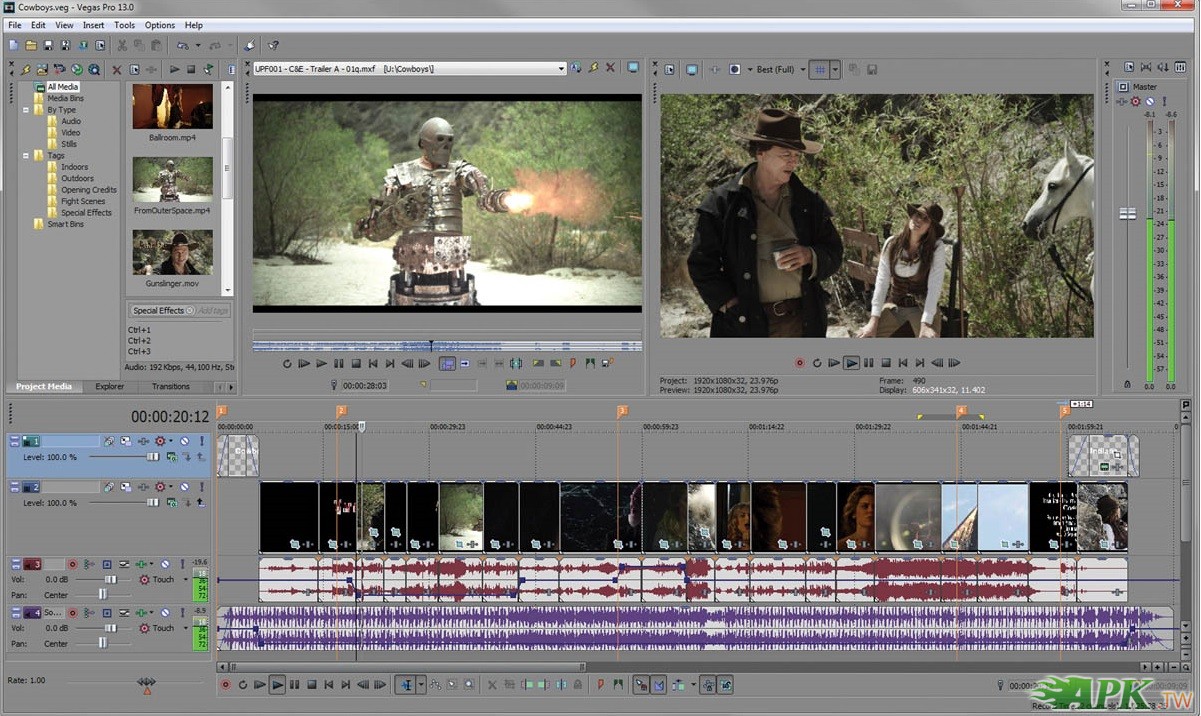Open the File menu
The width and height of the screenshot is (1201, 716).
pyautogui.click(x=14, y=25)
